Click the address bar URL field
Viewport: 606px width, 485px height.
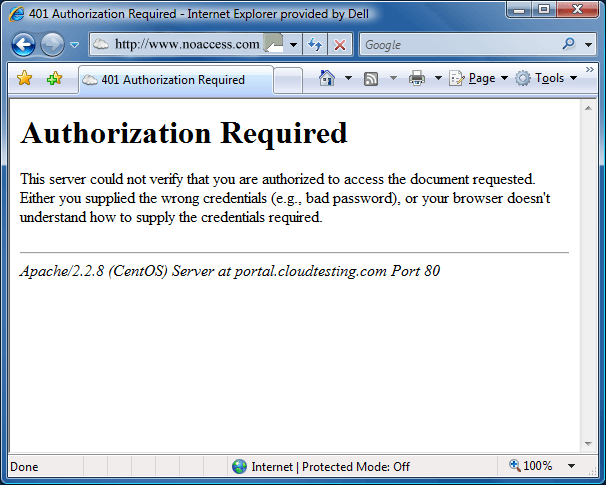187,44
